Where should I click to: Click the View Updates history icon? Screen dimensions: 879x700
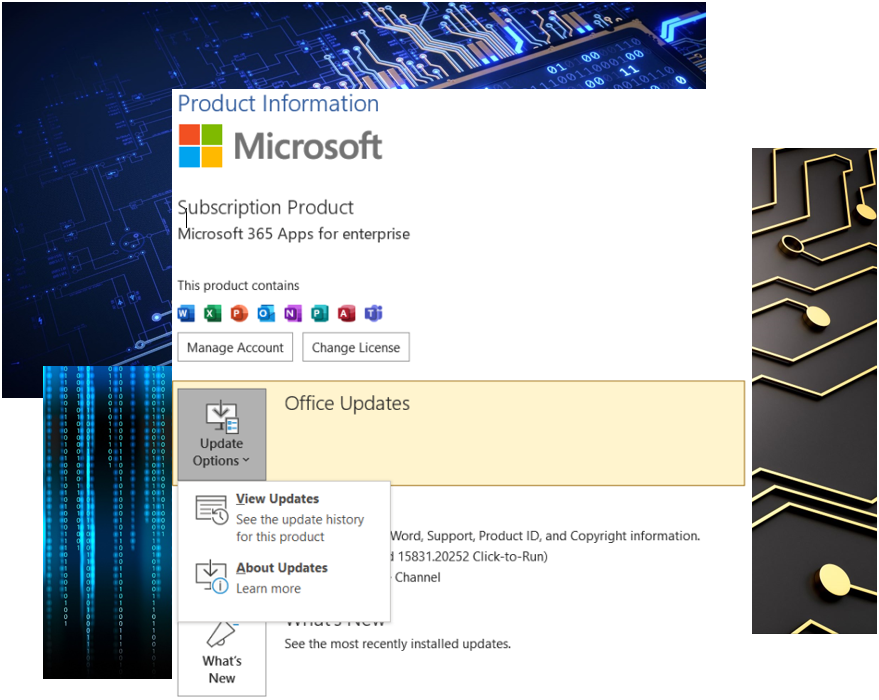point(212,509)
